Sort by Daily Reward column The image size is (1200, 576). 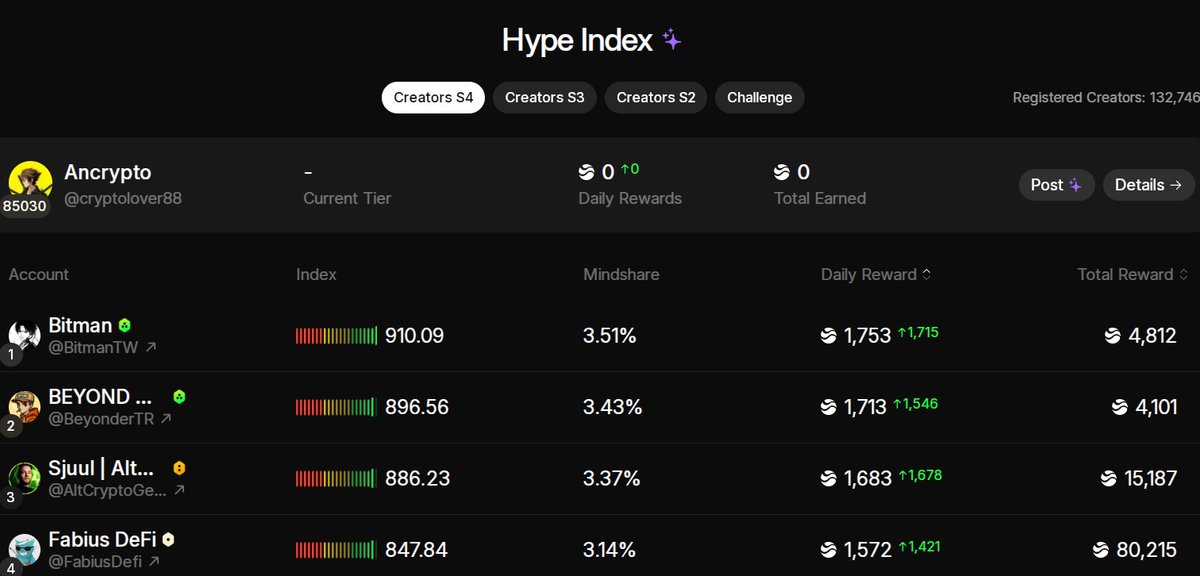point(876,274)
